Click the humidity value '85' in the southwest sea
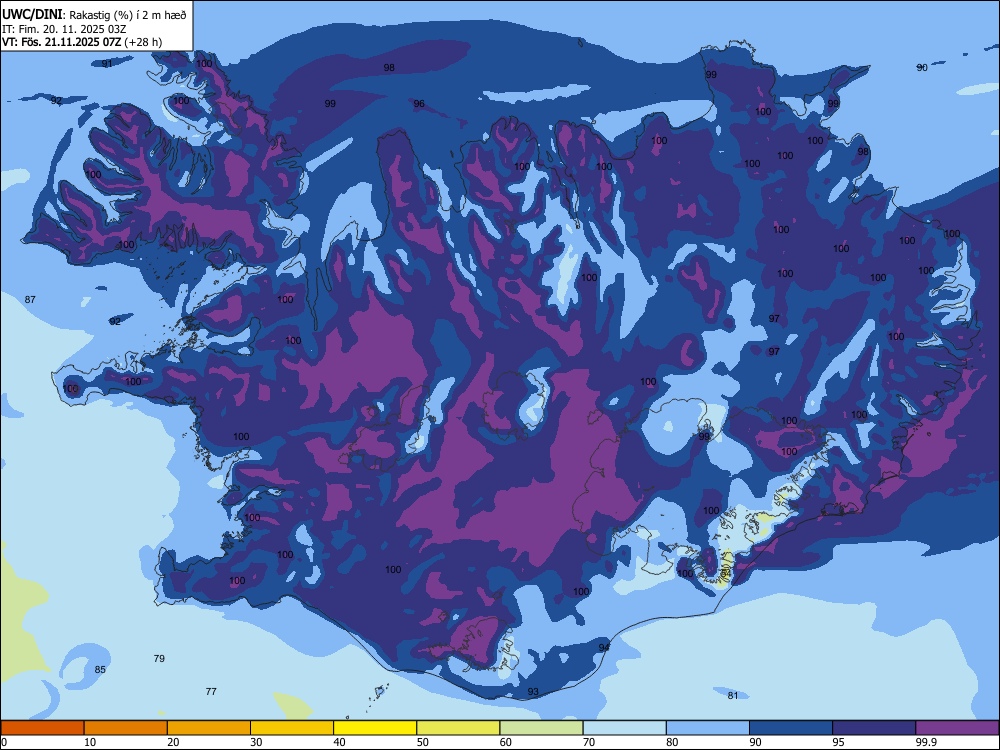The image size is (1000, 750). coord(100,670)
